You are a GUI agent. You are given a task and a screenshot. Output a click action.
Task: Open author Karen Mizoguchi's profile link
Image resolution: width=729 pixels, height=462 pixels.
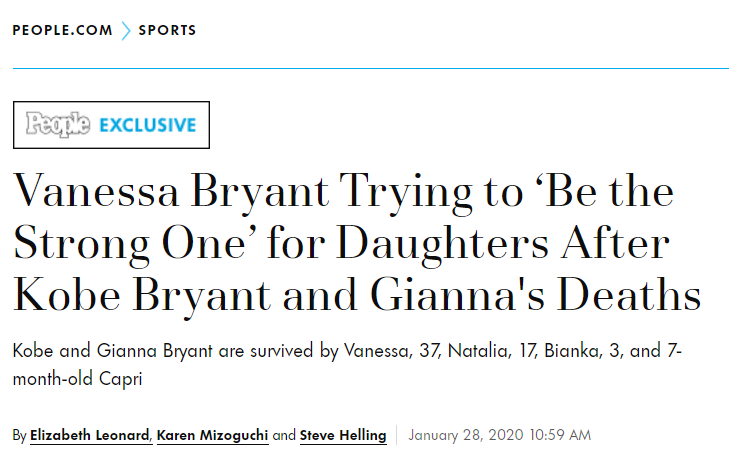(x=212, y=436)
